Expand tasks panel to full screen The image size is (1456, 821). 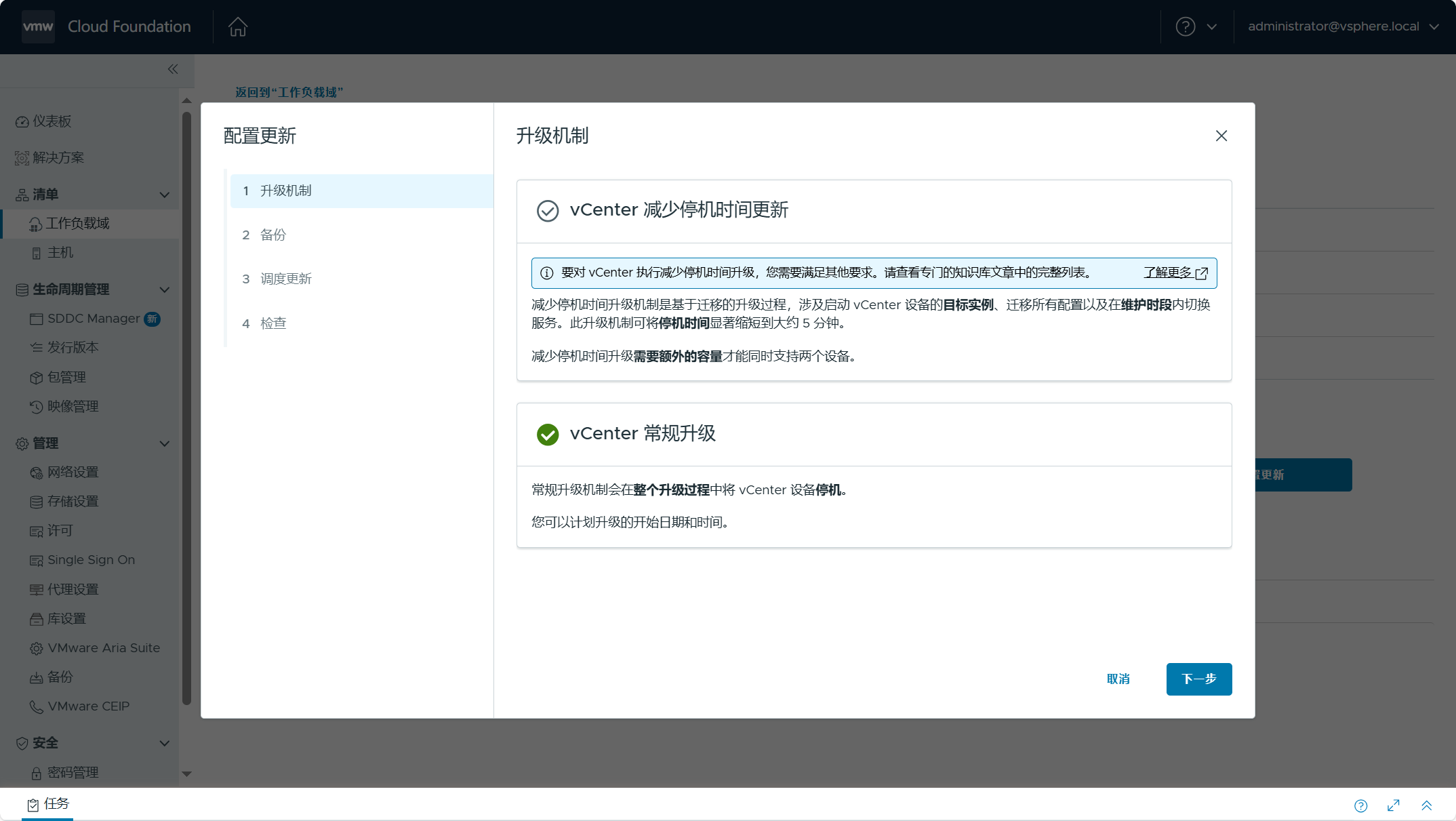[1394, 805]
